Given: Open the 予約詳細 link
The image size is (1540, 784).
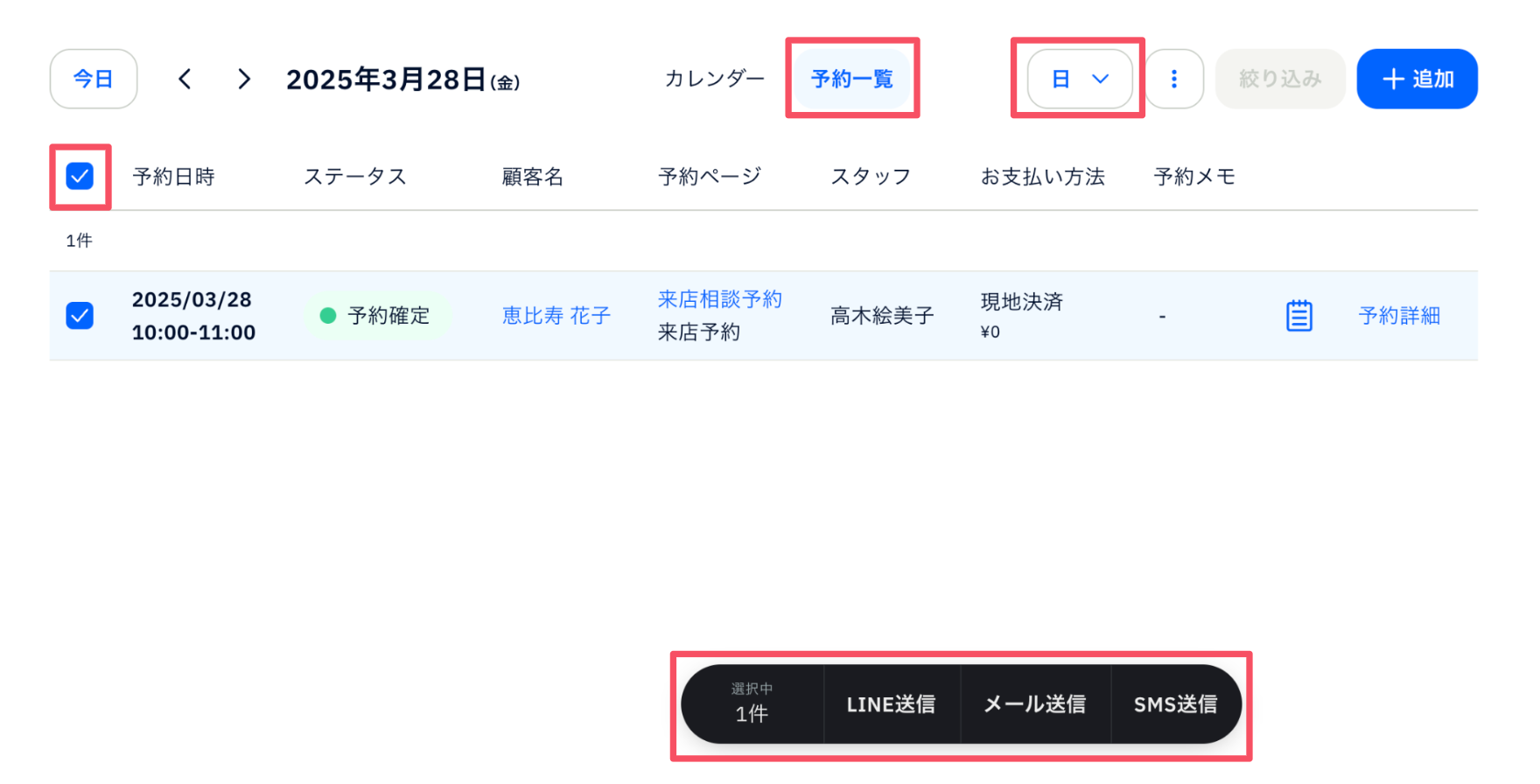Looking at the screenshot, I should point(1398,316).
